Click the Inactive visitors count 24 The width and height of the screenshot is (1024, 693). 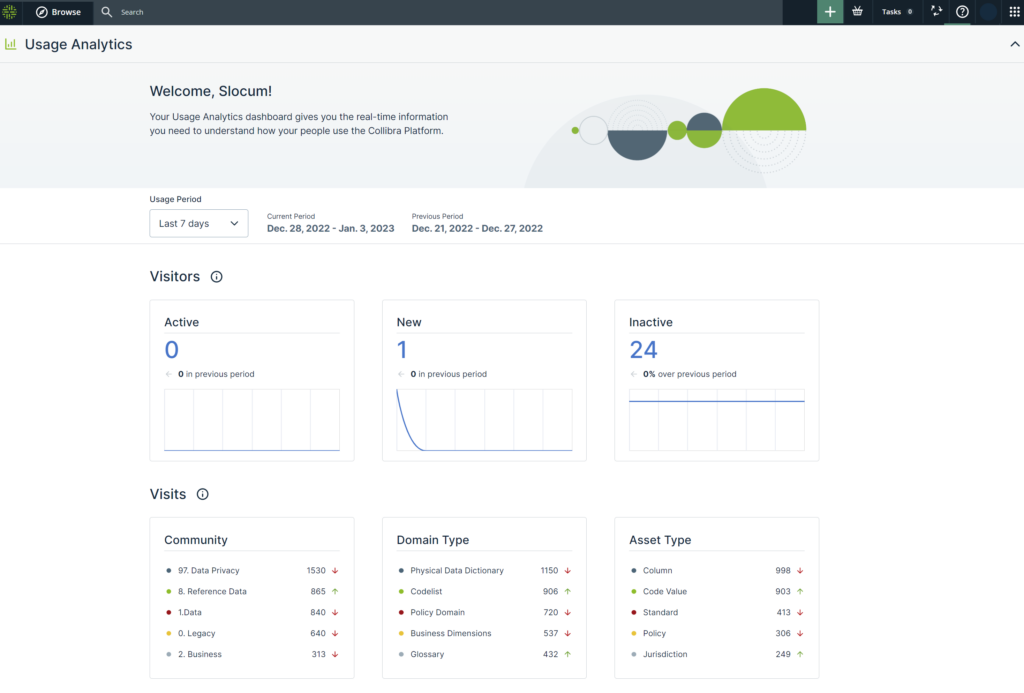[x=643, y=349]
